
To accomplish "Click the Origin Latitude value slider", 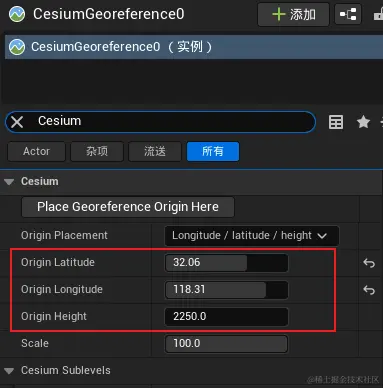I will point(226,263).
